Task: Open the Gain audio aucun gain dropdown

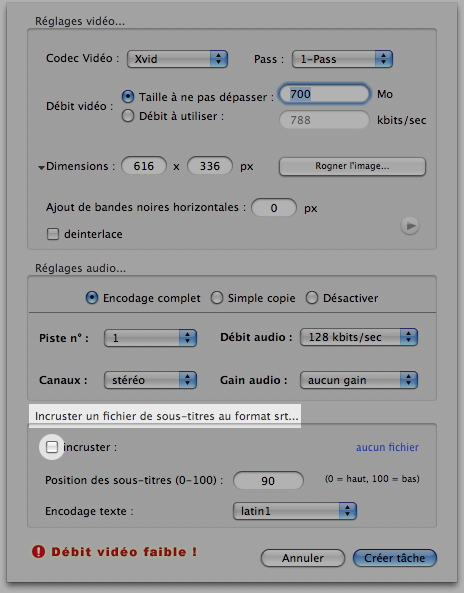Action: point(359,380)
